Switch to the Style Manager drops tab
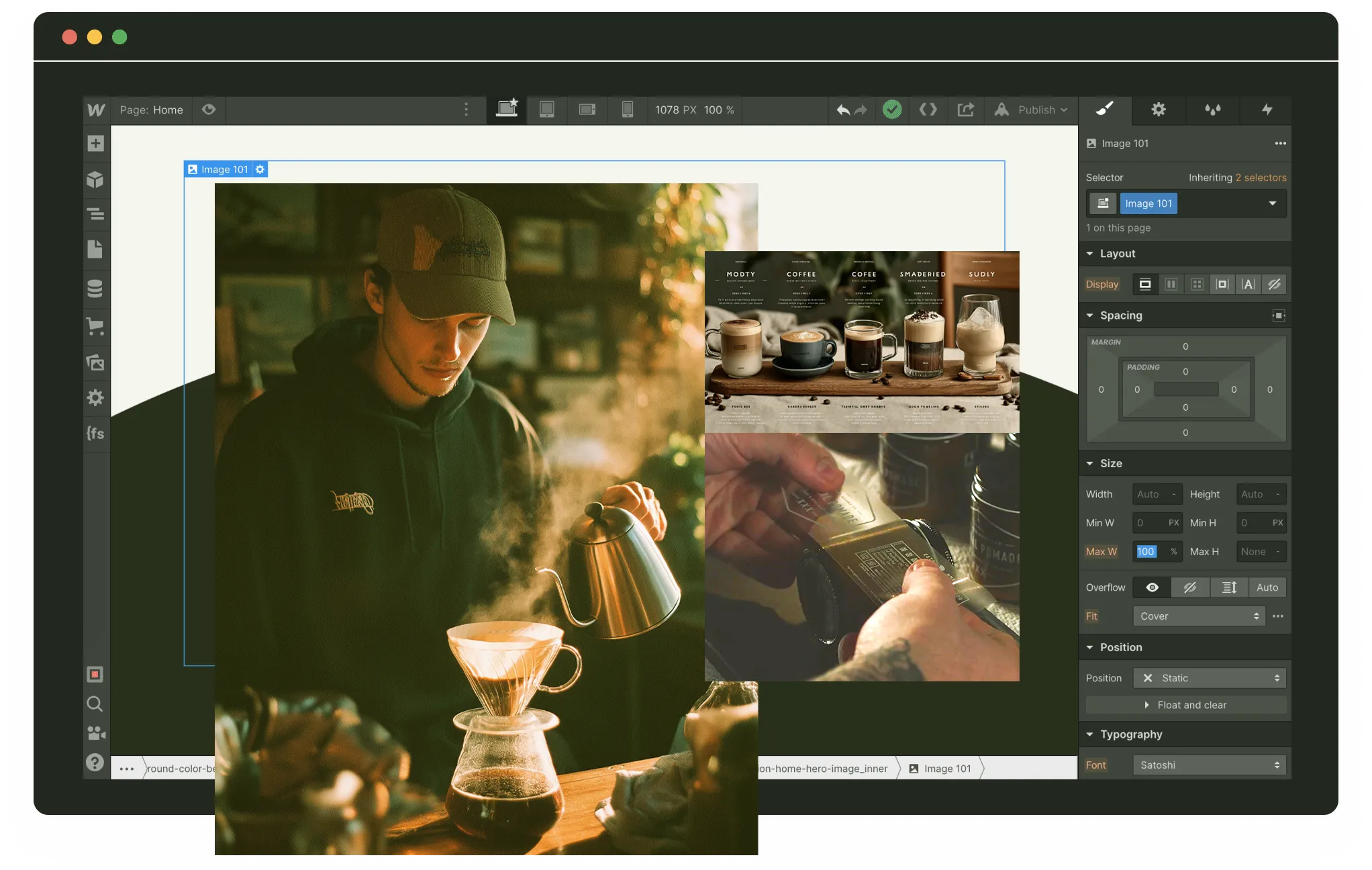Image resolution: width=1372 pixels, height=870 pixels. click(1212, 109)
